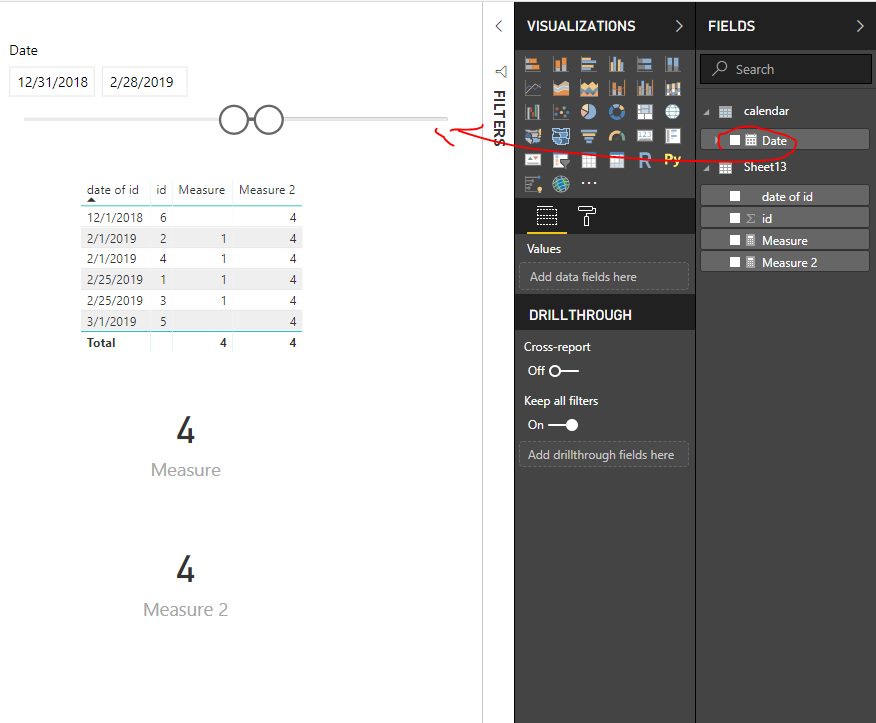
Task: Select the clustered column chart visual
Action: pos(617,65)
